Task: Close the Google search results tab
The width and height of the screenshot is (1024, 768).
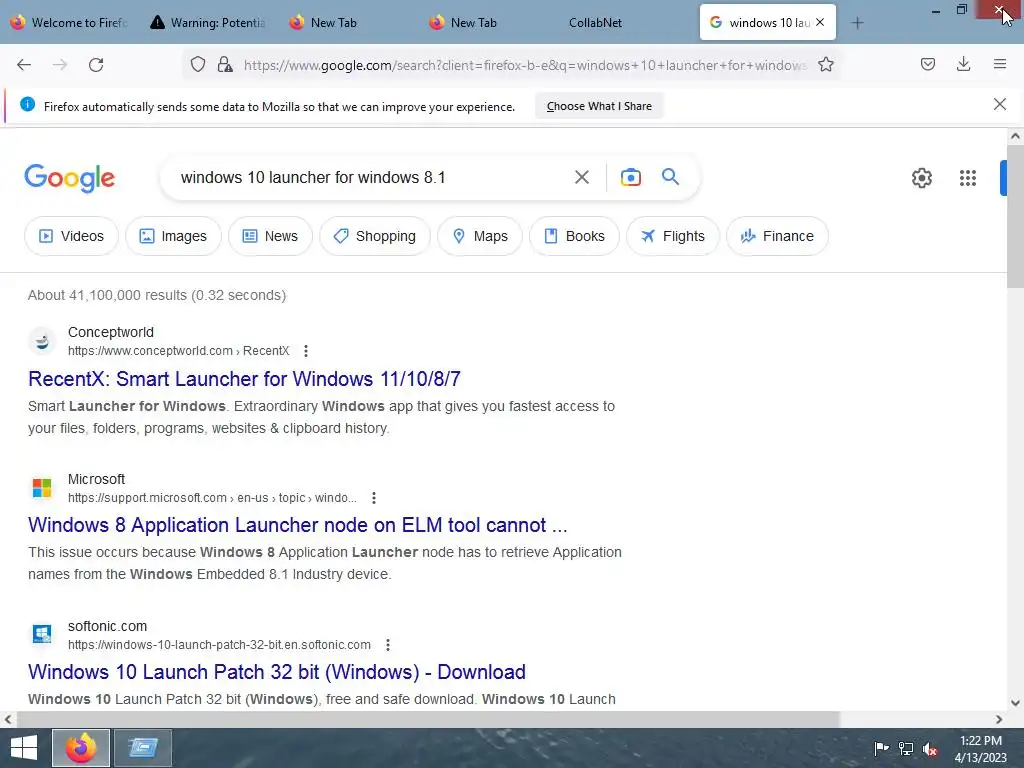Action: [820, 22]
